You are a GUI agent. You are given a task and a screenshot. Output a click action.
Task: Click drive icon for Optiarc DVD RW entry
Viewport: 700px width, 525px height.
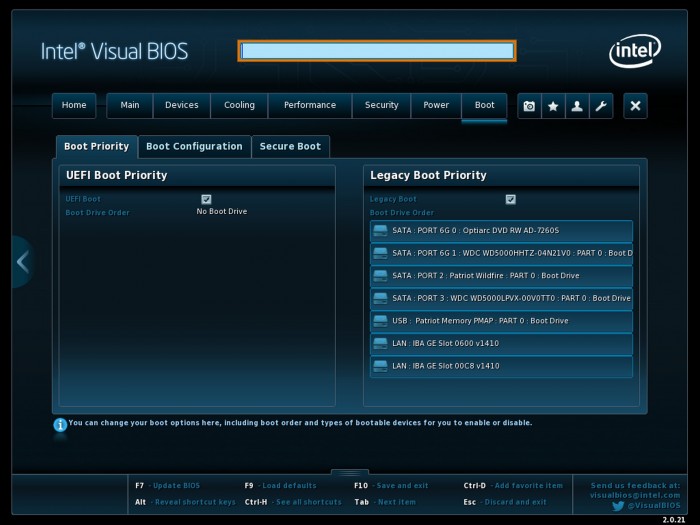coord(380,230)
